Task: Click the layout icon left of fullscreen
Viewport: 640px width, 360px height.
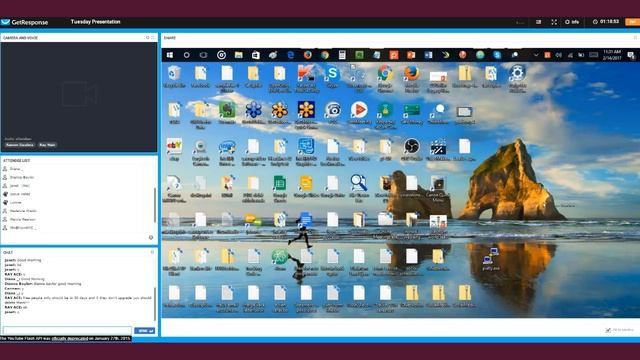Action: [538, 22]
